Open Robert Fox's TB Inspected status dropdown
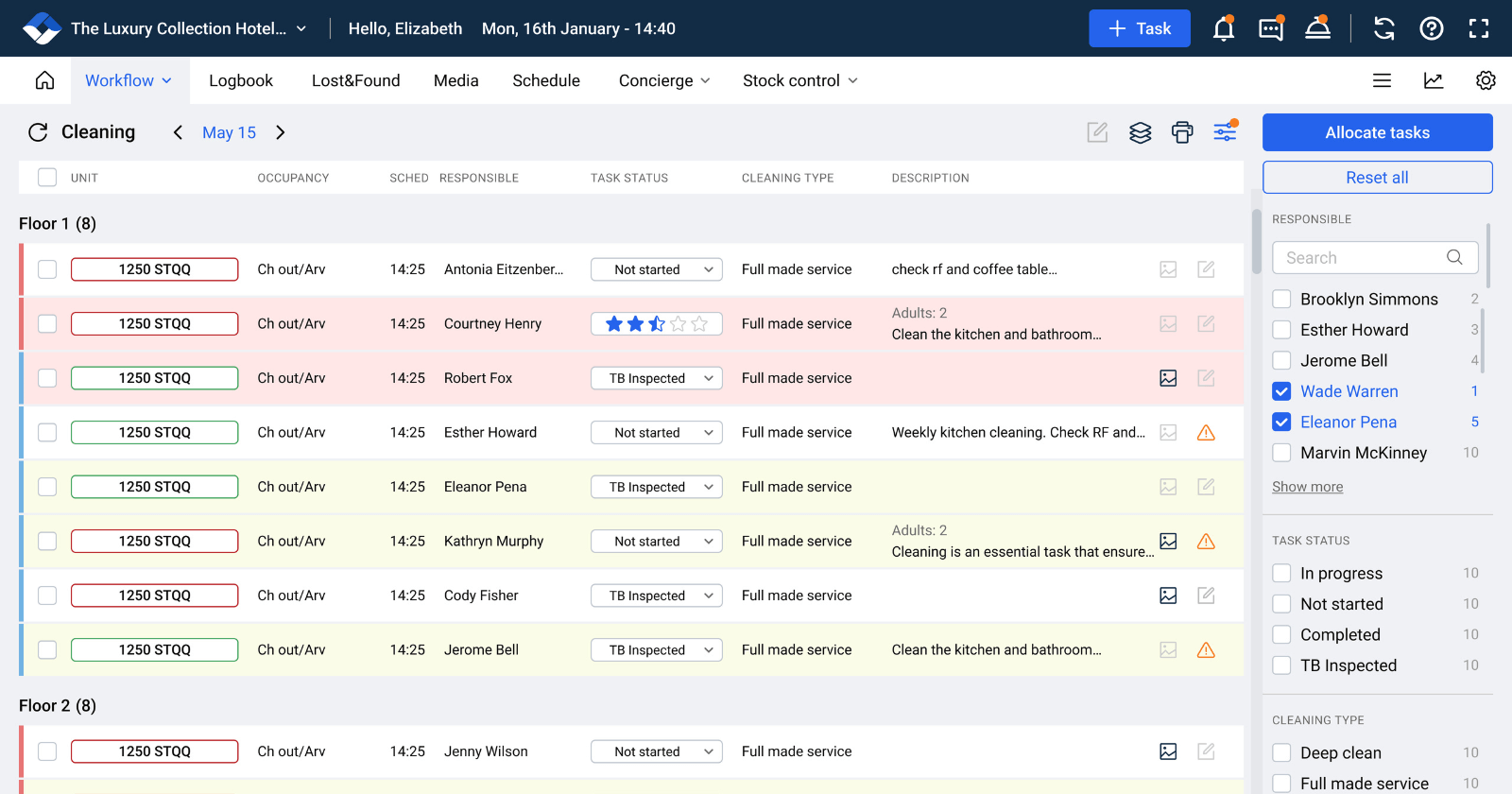1512x794 pixels. coord(657,378)
